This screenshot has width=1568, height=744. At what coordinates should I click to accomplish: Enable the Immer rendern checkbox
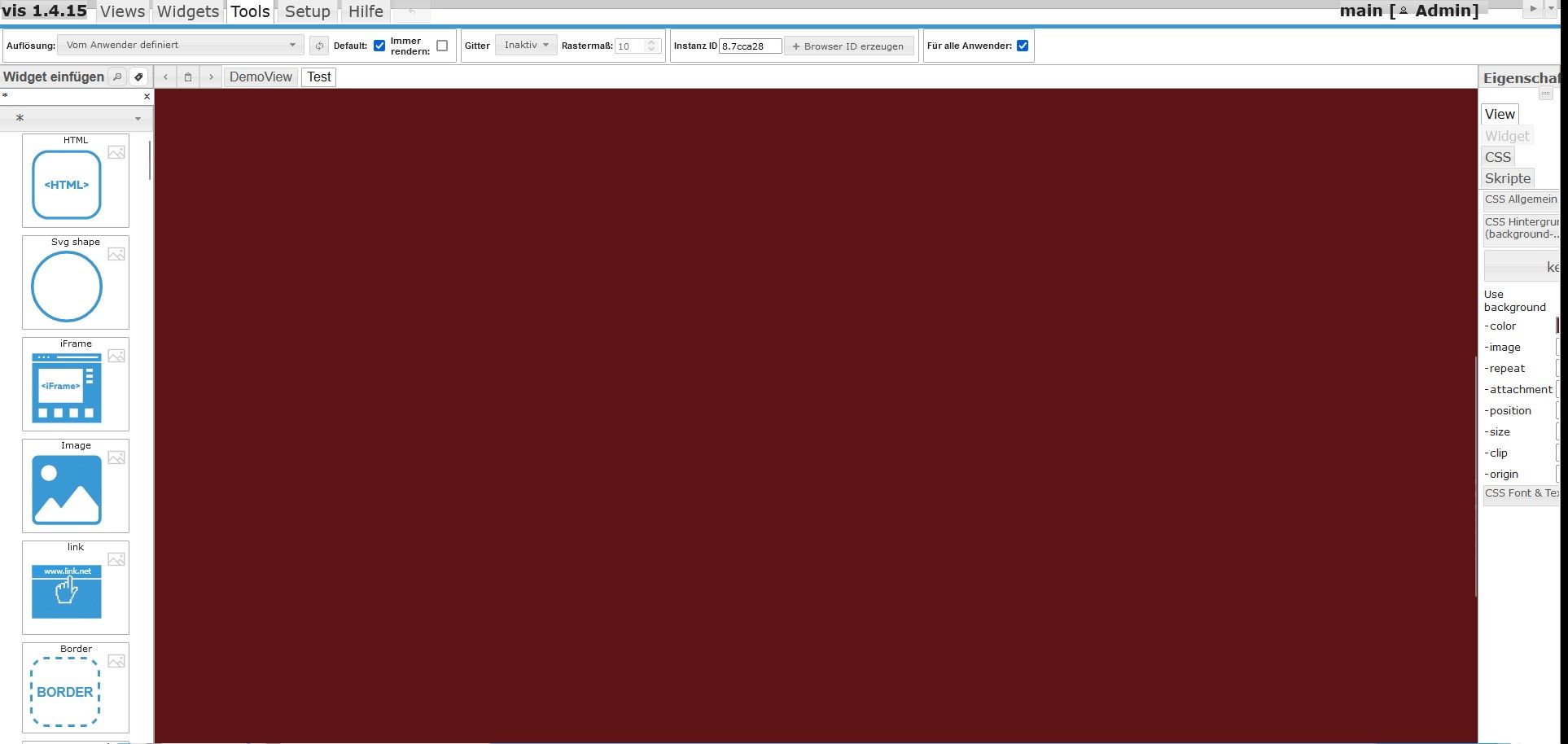click(442, 46)
